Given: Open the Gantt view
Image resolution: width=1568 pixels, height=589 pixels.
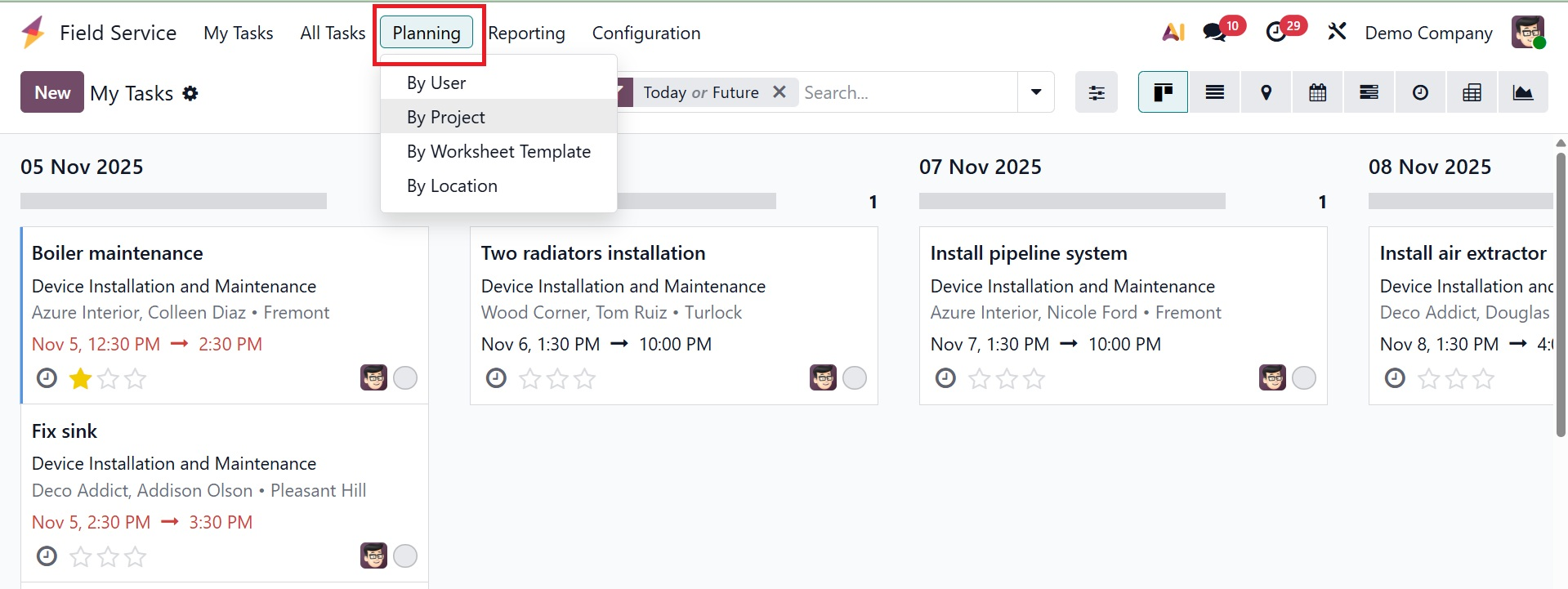Looking at the screenshot, I should tap(1369, 92).
